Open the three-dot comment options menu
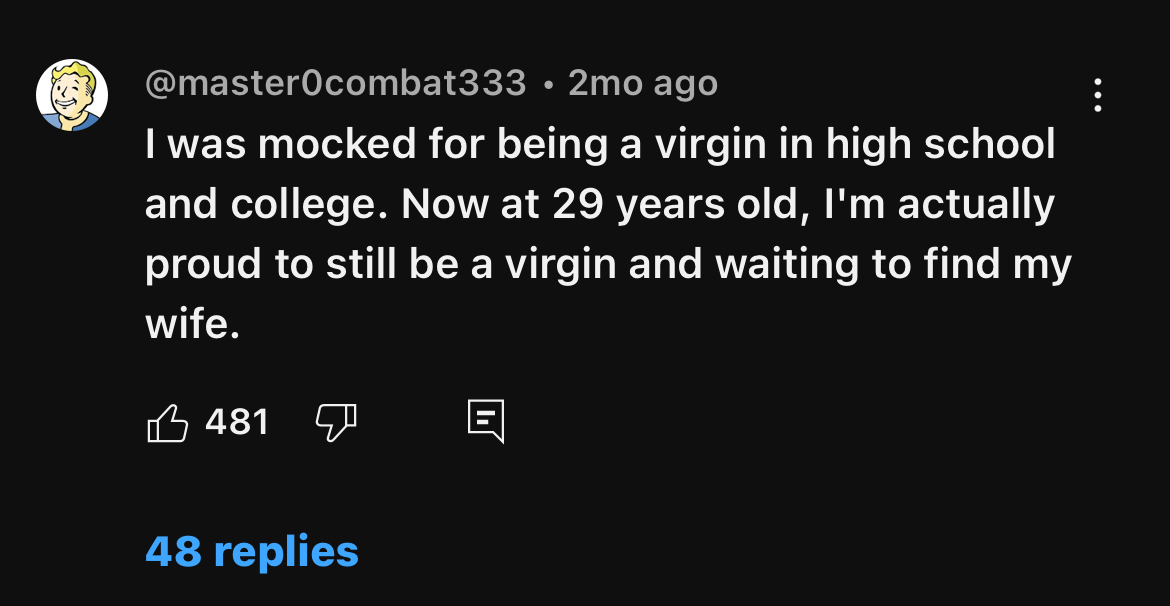 pos(1097,95)
